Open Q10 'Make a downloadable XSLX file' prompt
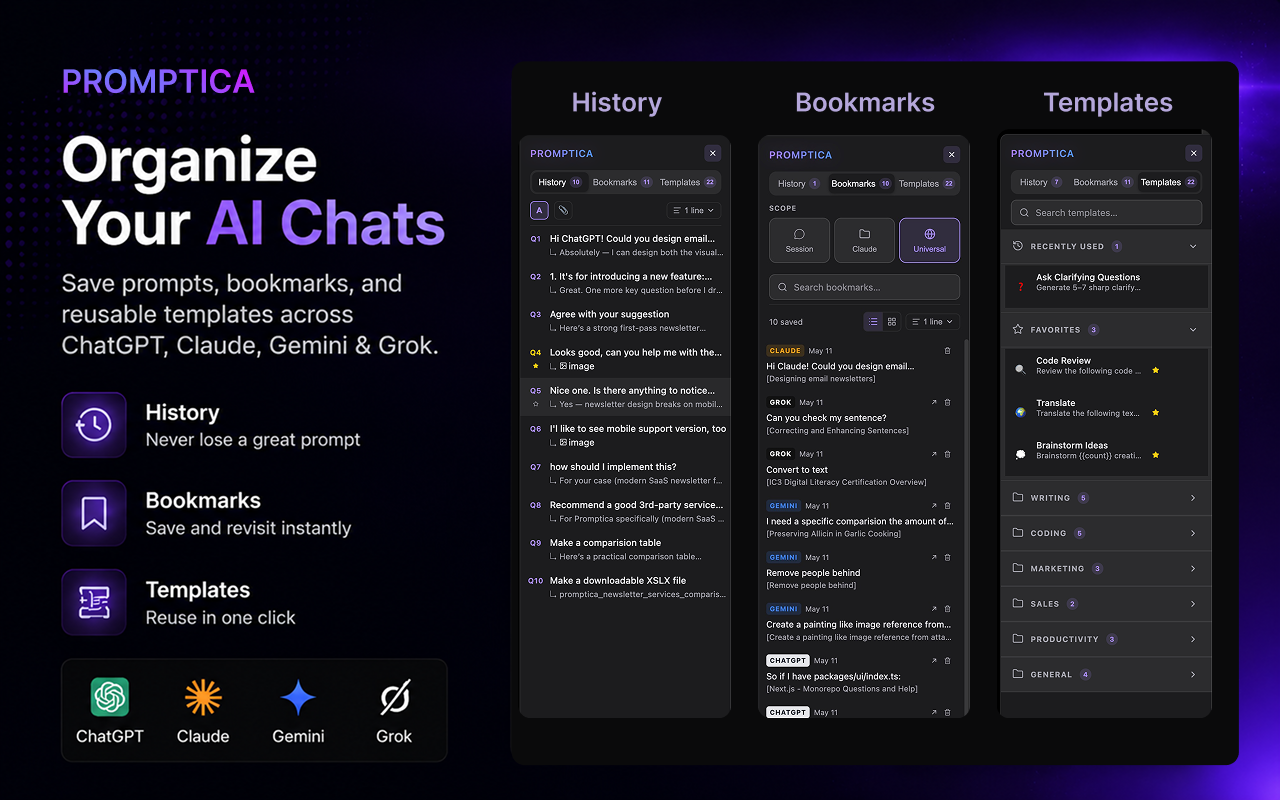Viewport: 1280px width, 800px height. click(625, 587)
